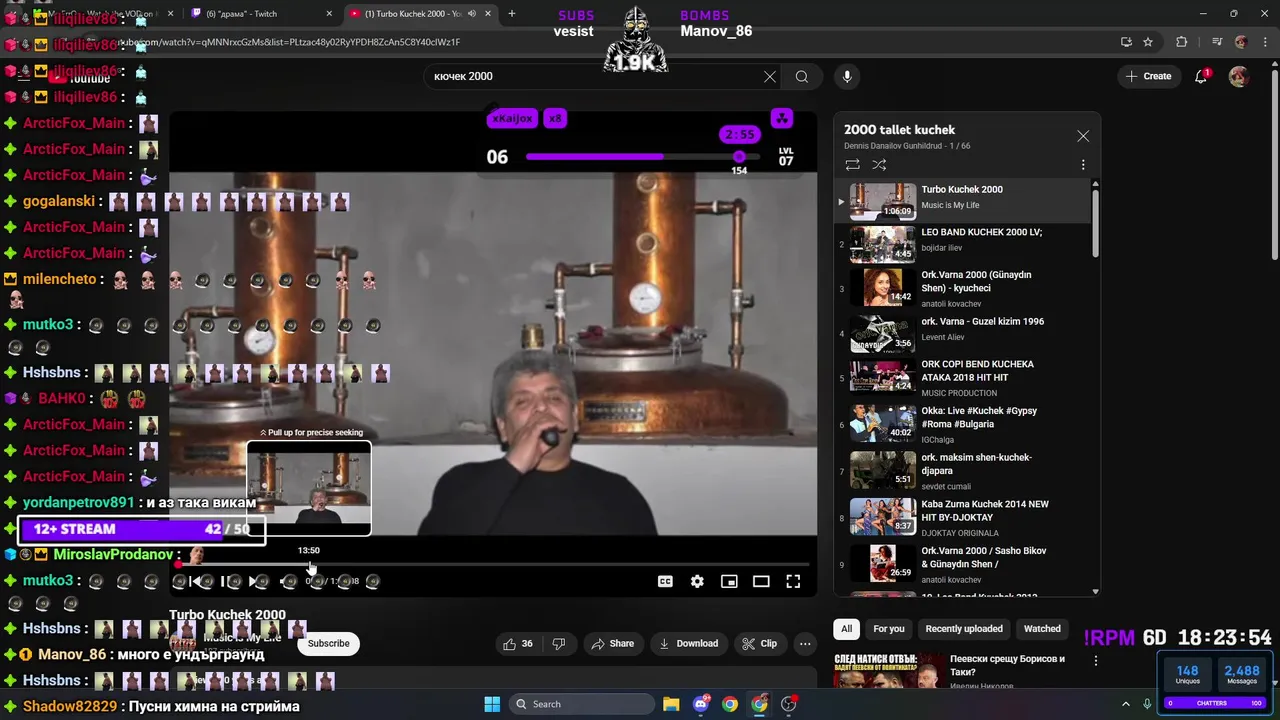The image size is (1280, 720).
Task: Open File Explorer from taskbar
Action: click(x=671, y=704)
